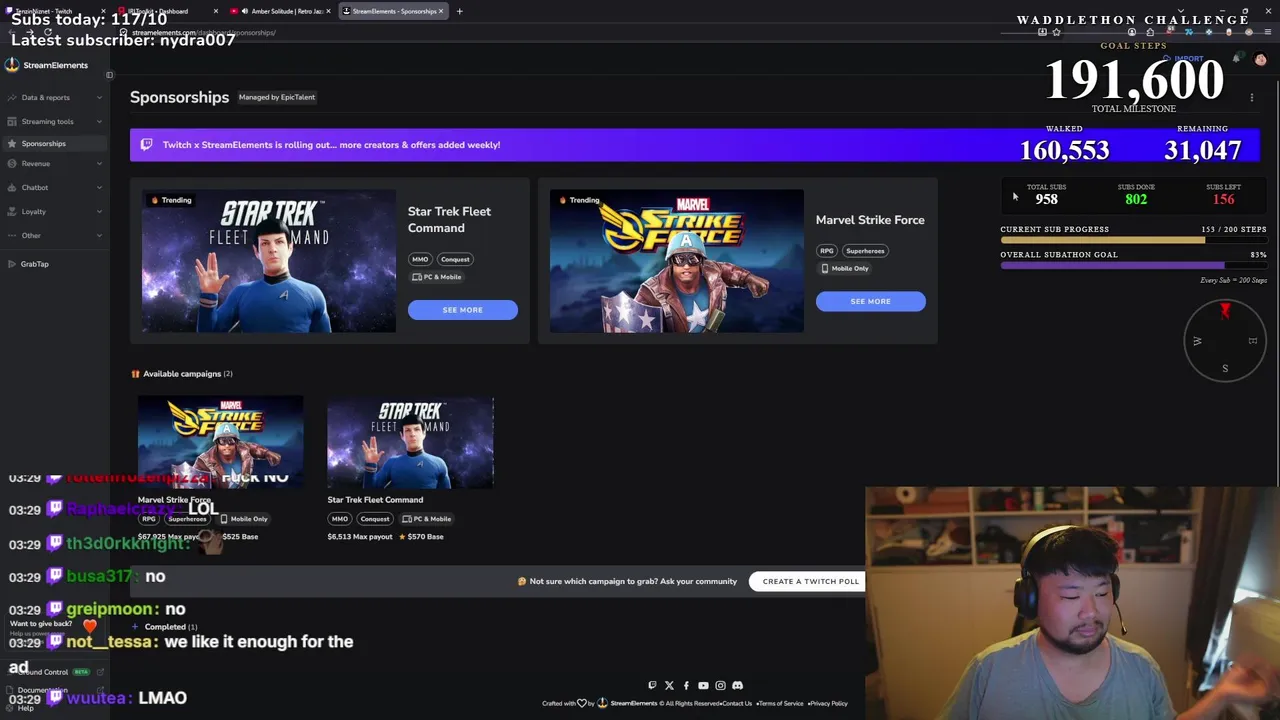Open Star Trek Fleet Command campaign thumbnail under Available
The image size is (1280, 720).
(x=410, y=443)
